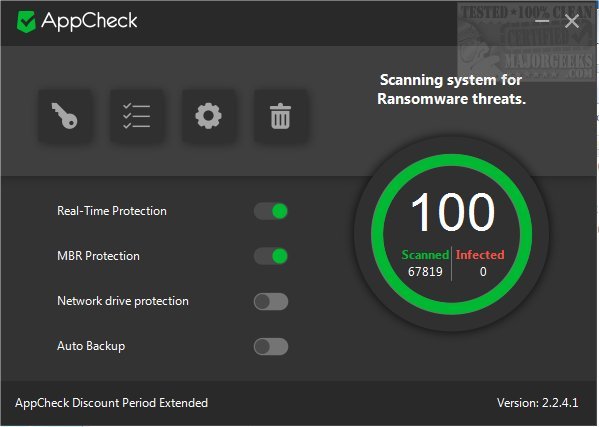Click the Scanned 67819 count
Image resolution: width=599 pixels, height=427 pixels.
click(425, 264)
